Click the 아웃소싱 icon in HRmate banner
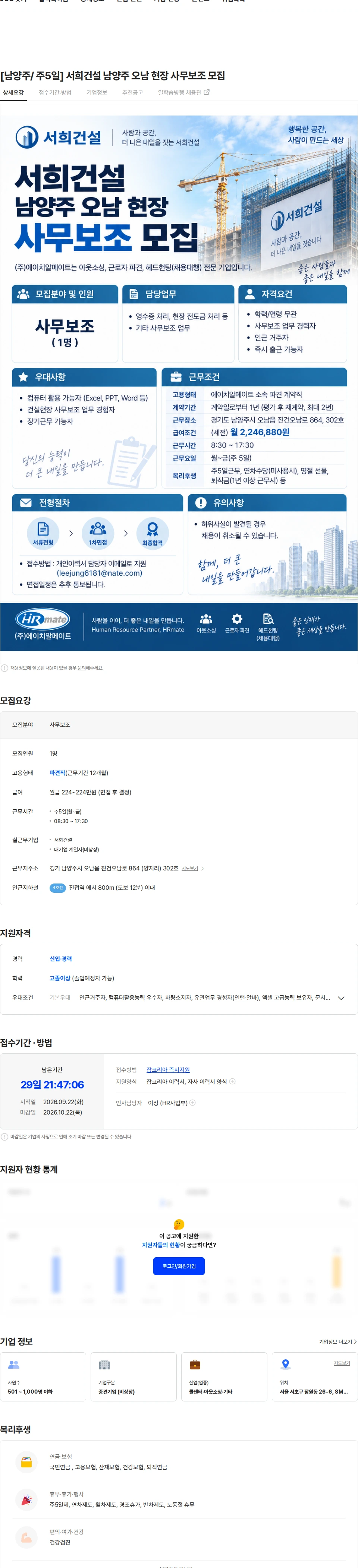The image size is (358, 1568). tap(206, 619)
